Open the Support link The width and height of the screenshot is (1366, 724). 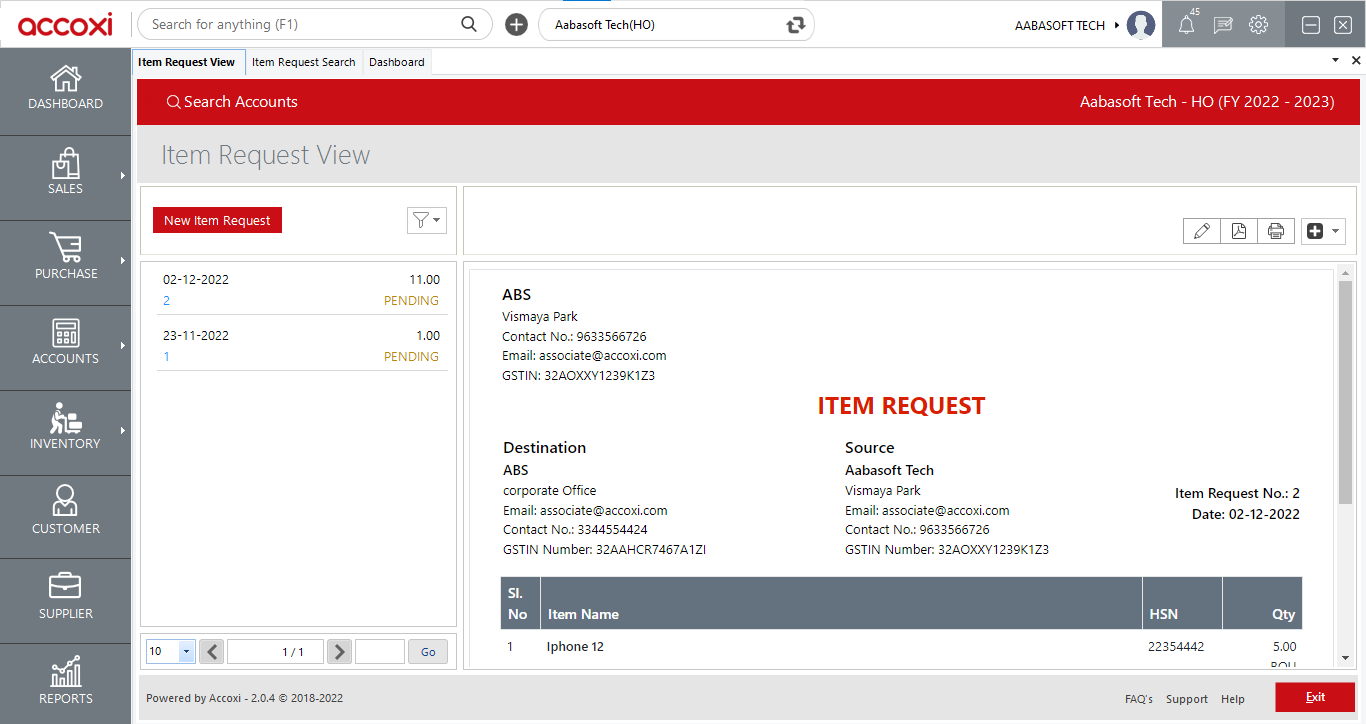coord(1187,699)
